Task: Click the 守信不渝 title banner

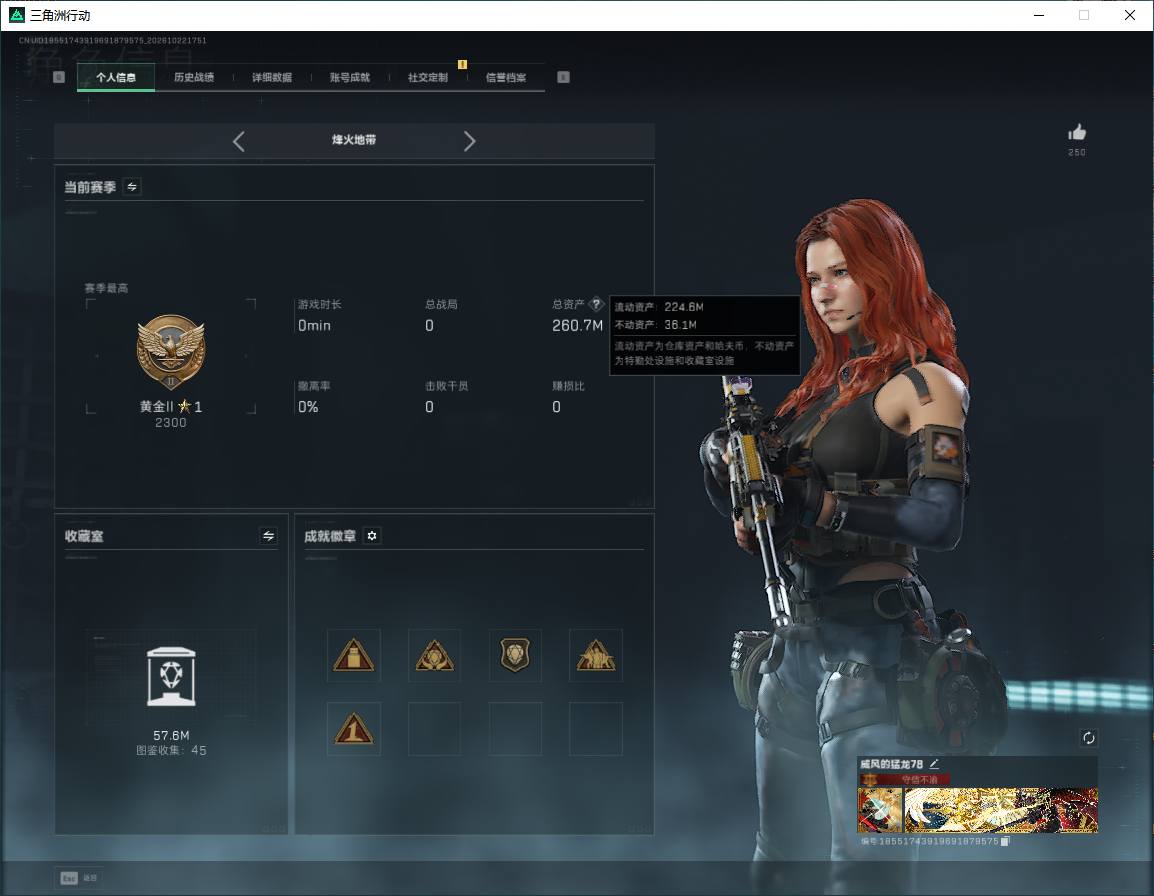Action: (x=905, y=780)
